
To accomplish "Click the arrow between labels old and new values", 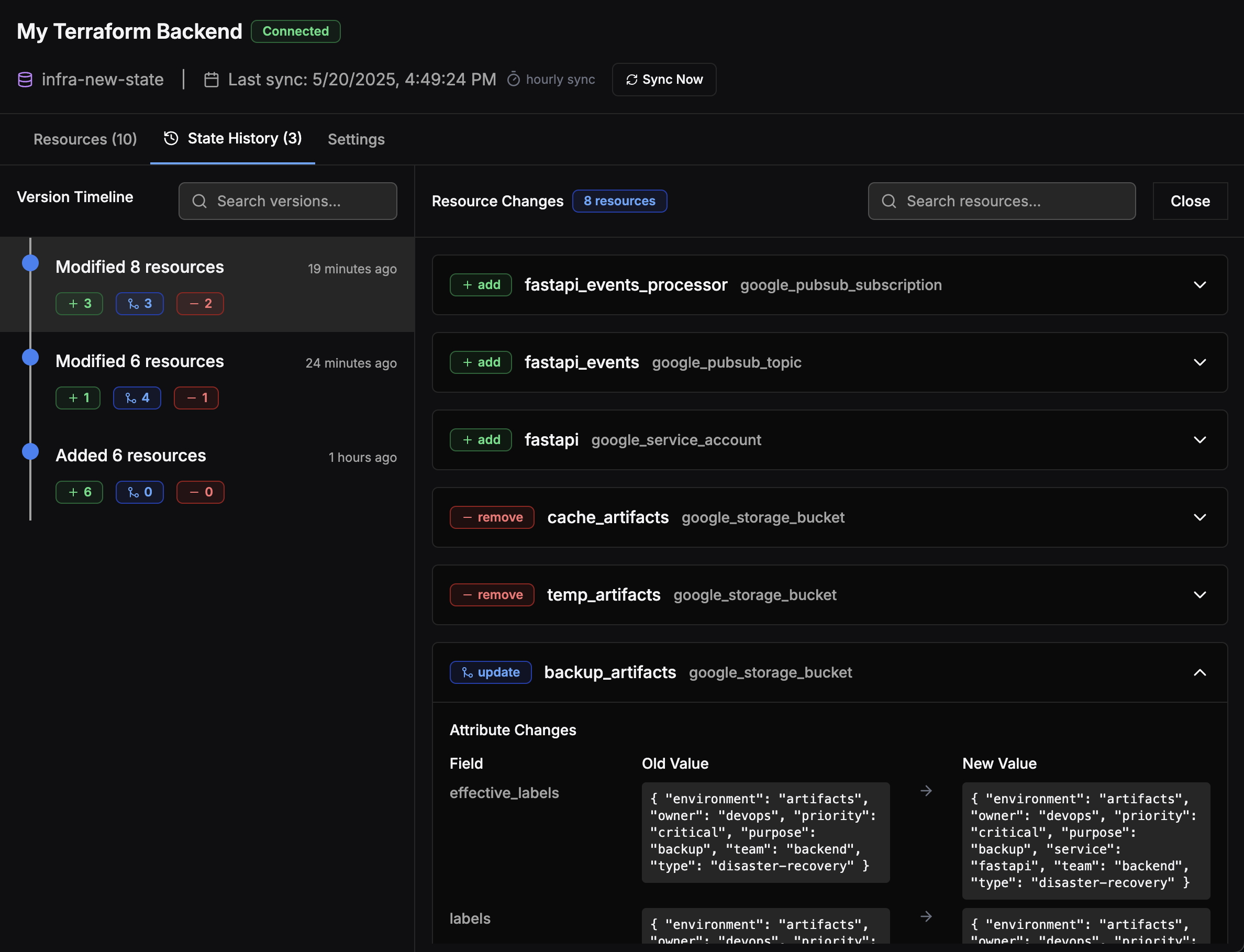I will (x=926, y=917).
